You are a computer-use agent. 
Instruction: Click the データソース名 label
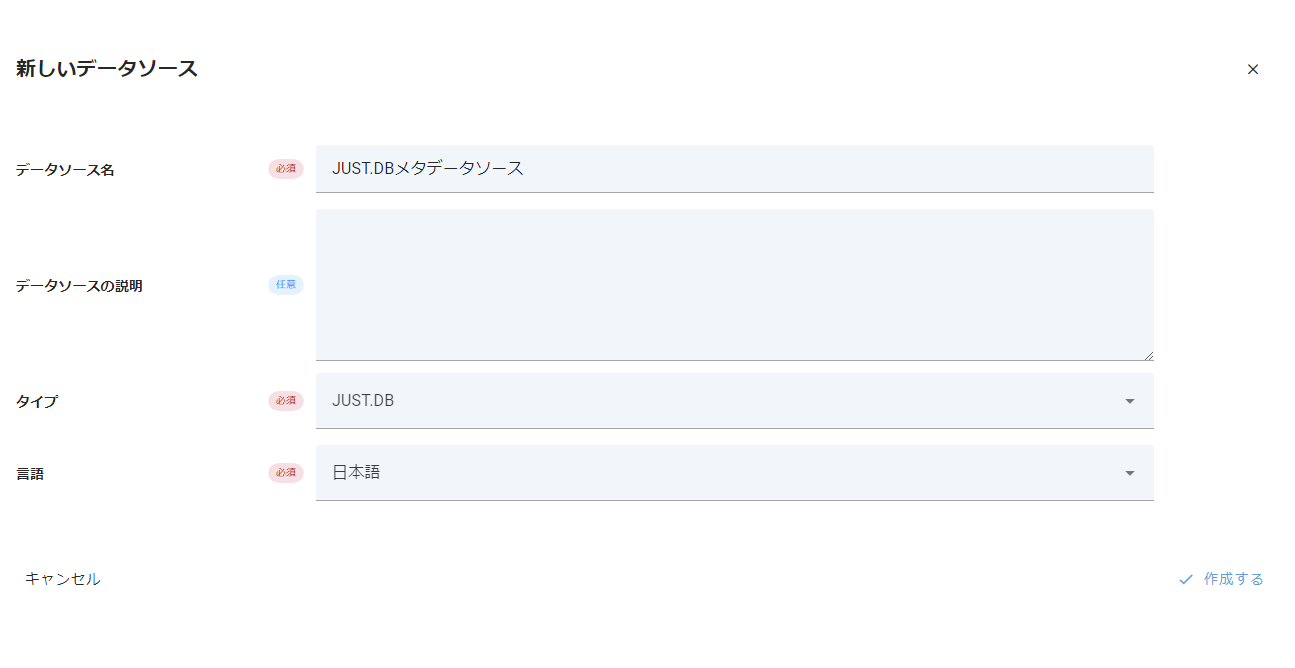point(65,170)
